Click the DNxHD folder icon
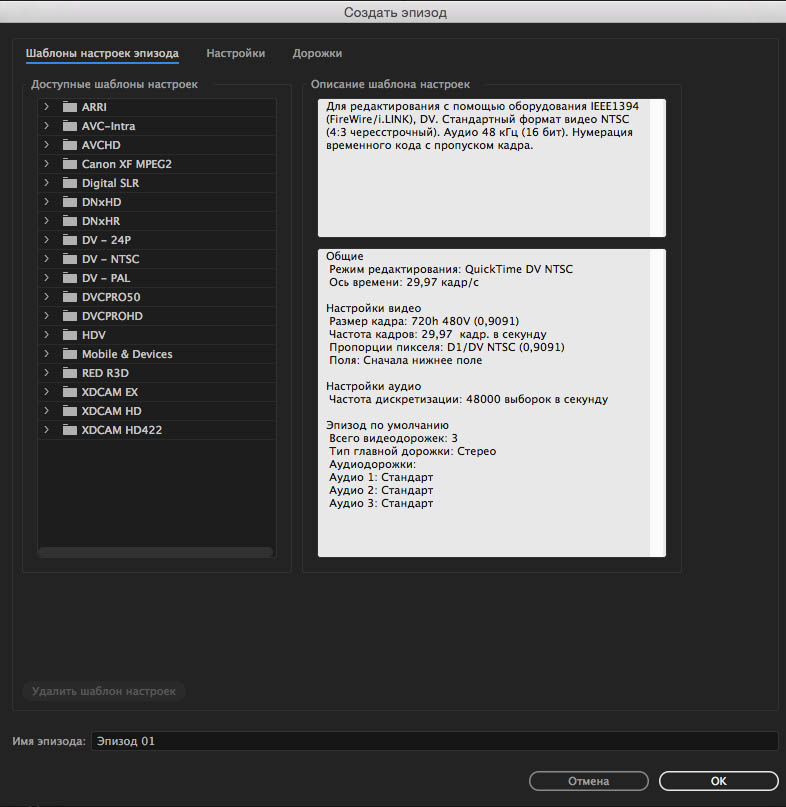The height and width of the screenshot is (807, 786). point(69,202)
